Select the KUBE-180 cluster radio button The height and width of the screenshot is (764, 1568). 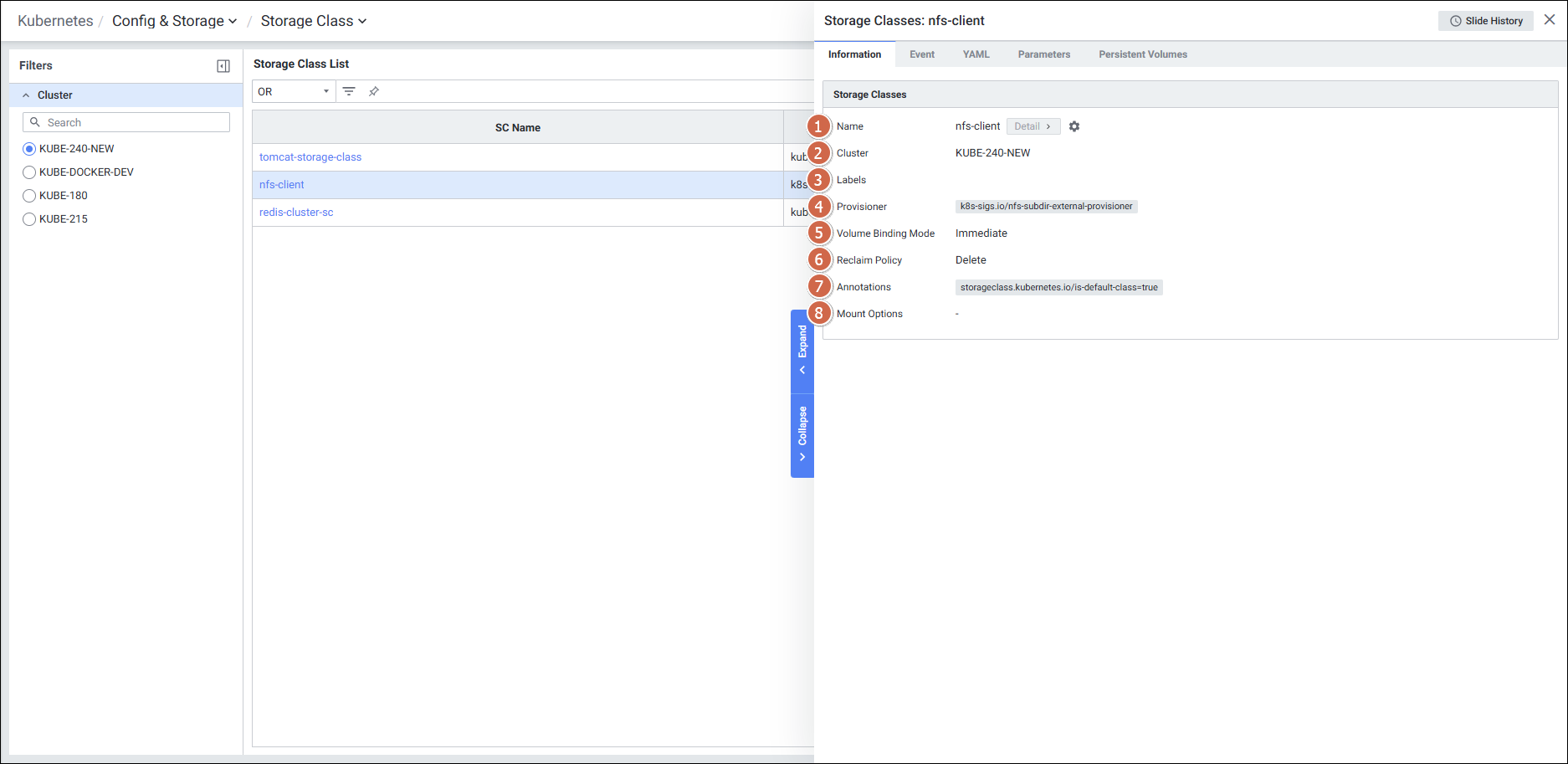[29, 196]
